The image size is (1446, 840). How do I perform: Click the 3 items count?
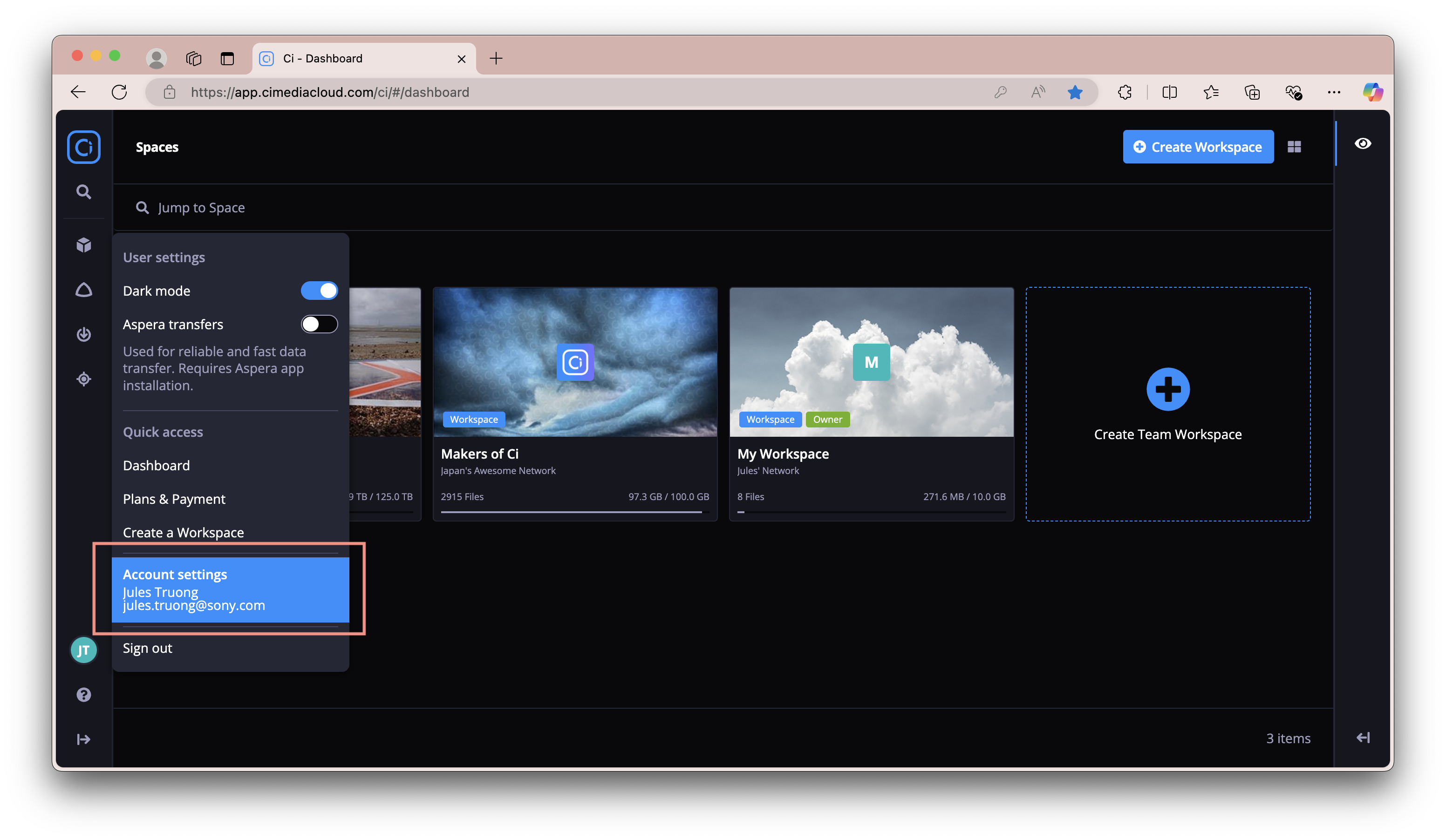tap(1288, 738)
